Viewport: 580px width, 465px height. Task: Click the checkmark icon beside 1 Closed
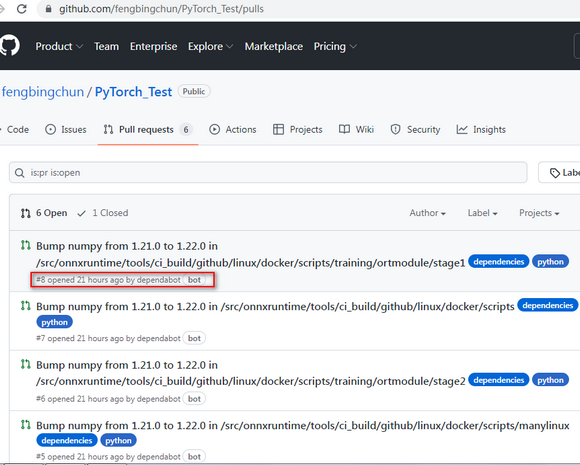pos(81,213)
